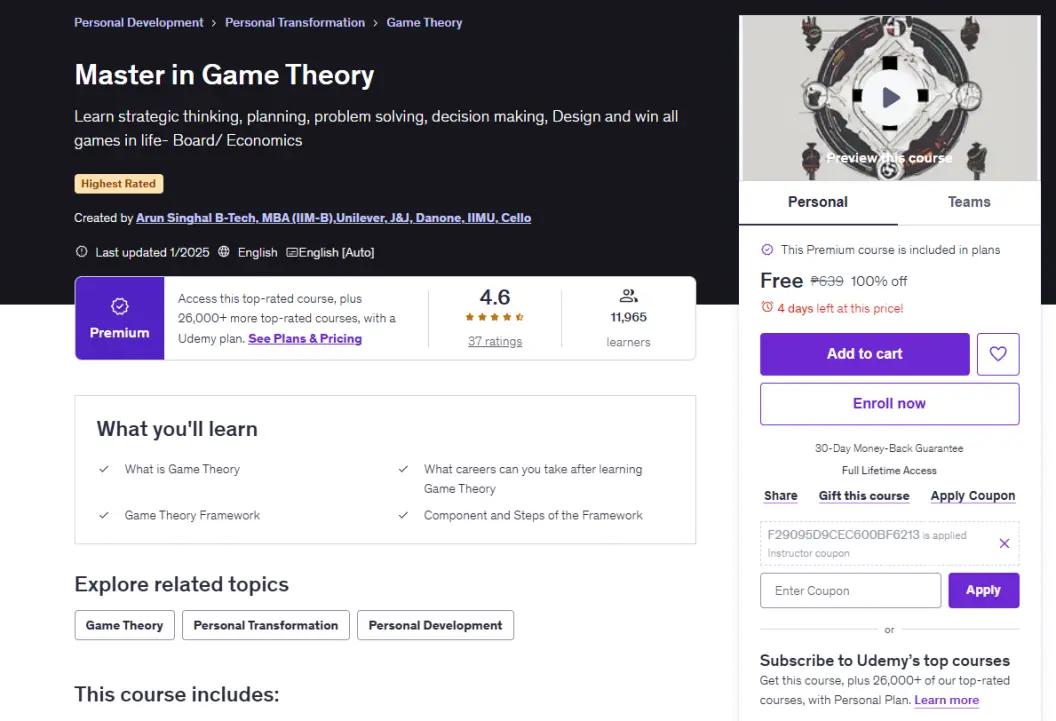The height and width of the screenshot is (721, 1056).
Task: Click the last updated alert icon
Action: 81,252
